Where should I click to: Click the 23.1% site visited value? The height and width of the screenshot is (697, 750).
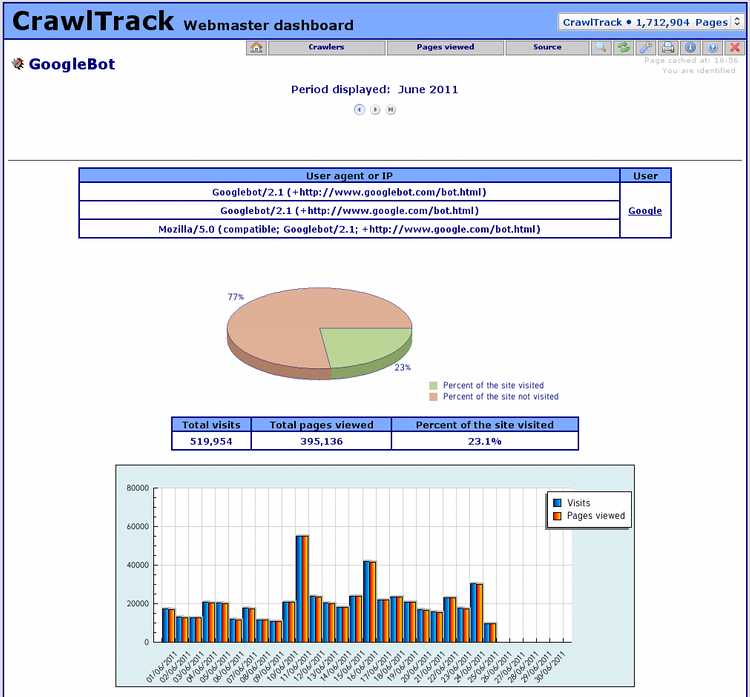coord(485,442)
